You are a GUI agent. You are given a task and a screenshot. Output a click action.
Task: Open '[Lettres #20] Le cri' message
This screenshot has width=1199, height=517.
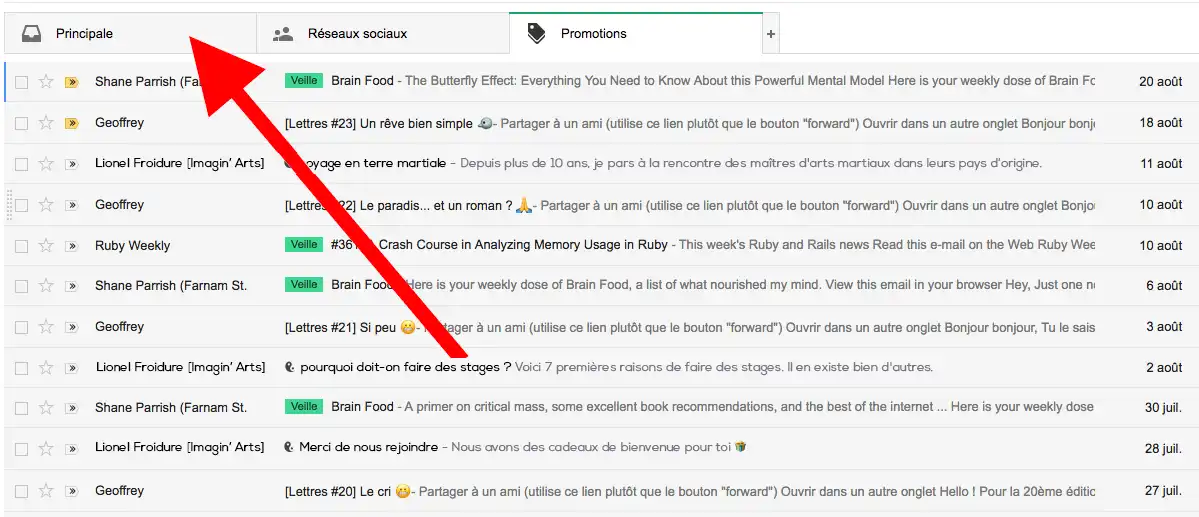coord(336,491)
